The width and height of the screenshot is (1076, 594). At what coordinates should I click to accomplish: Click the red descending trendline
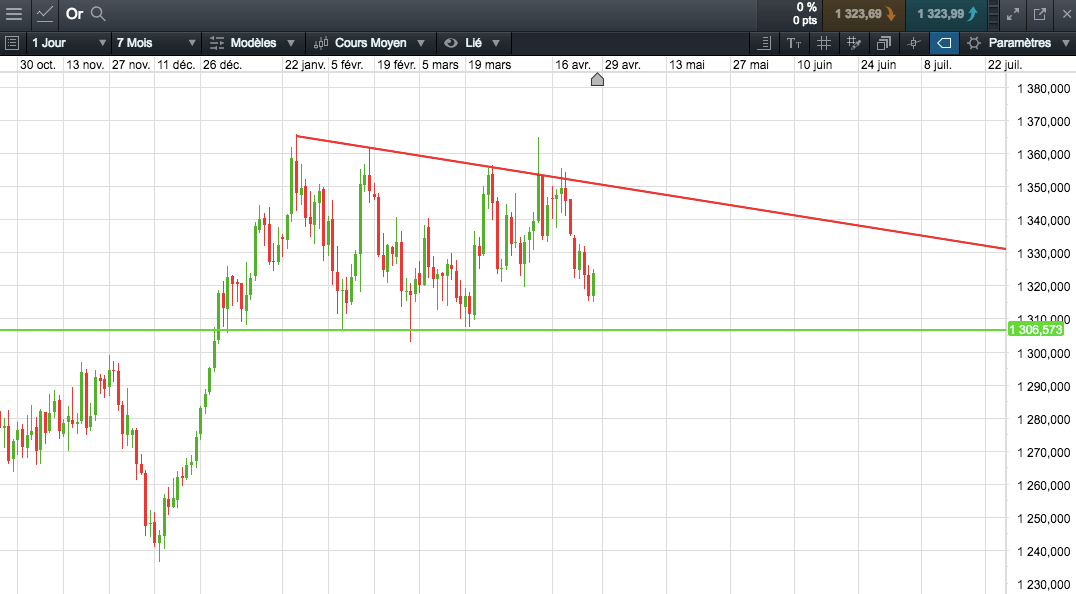point(651,193)
